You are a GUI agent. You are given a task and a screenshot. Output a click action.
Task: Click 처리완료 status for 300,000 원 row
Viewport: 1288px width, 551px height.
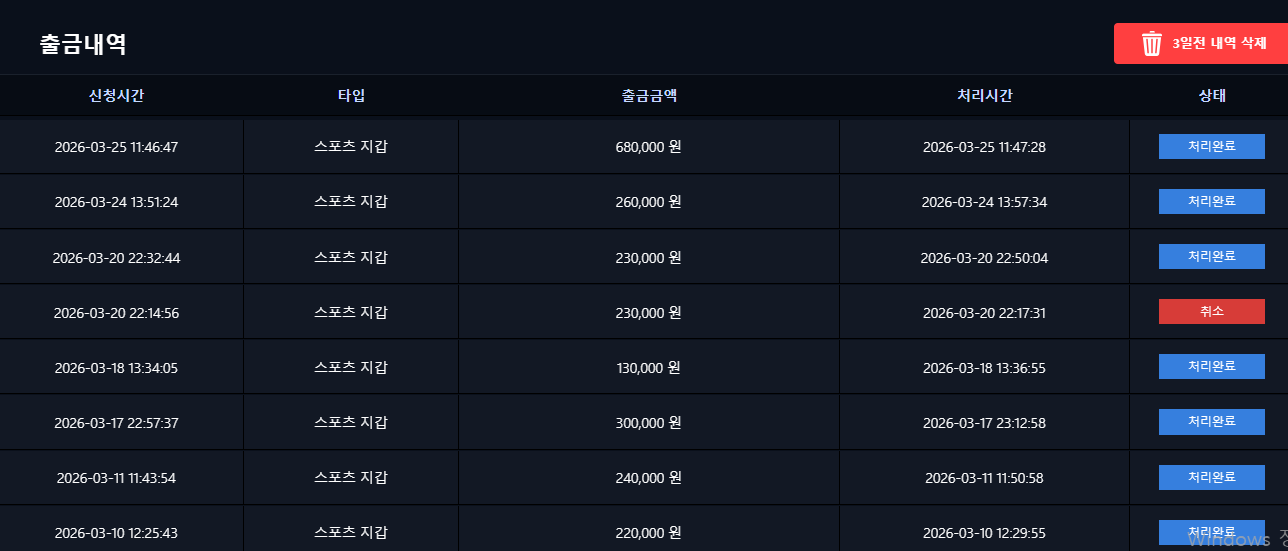(1212, 422)
